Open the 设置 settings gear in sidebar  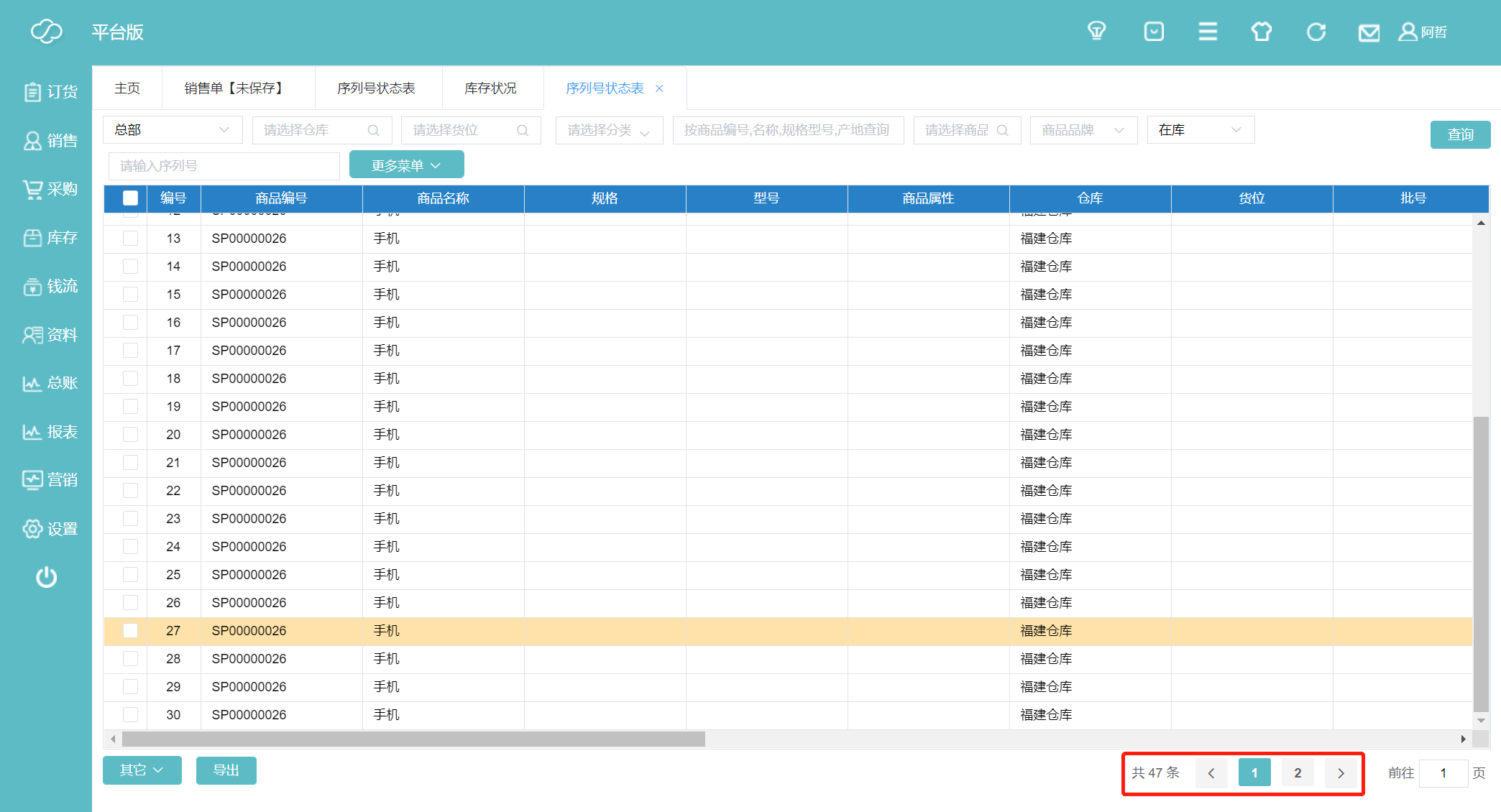coord(50,529)
